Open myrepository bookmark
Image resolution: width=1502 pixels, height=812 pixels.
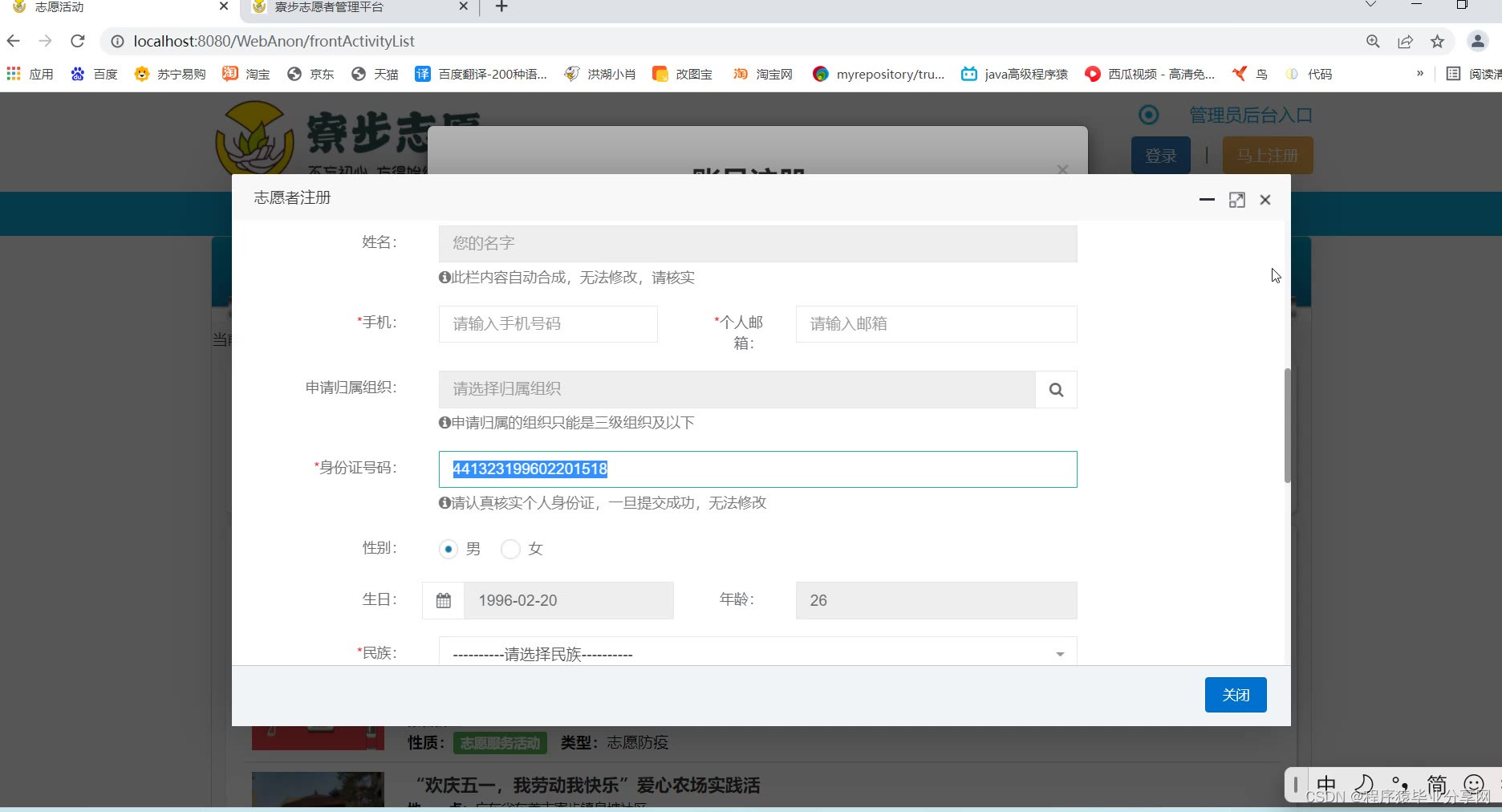tap(879, 74)
